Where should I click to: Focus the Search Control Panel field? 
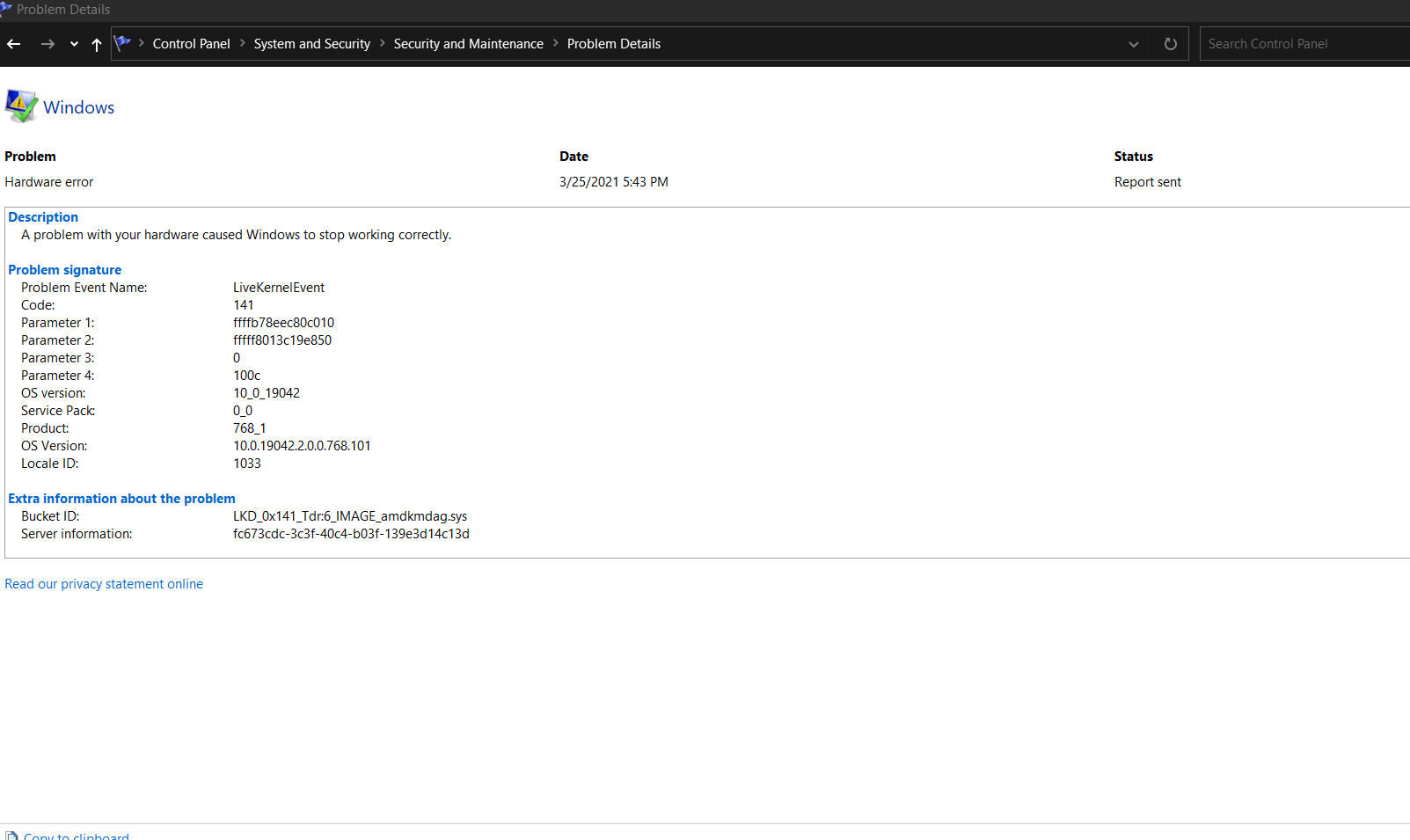pyautogui.click(x=1305, y=44)
